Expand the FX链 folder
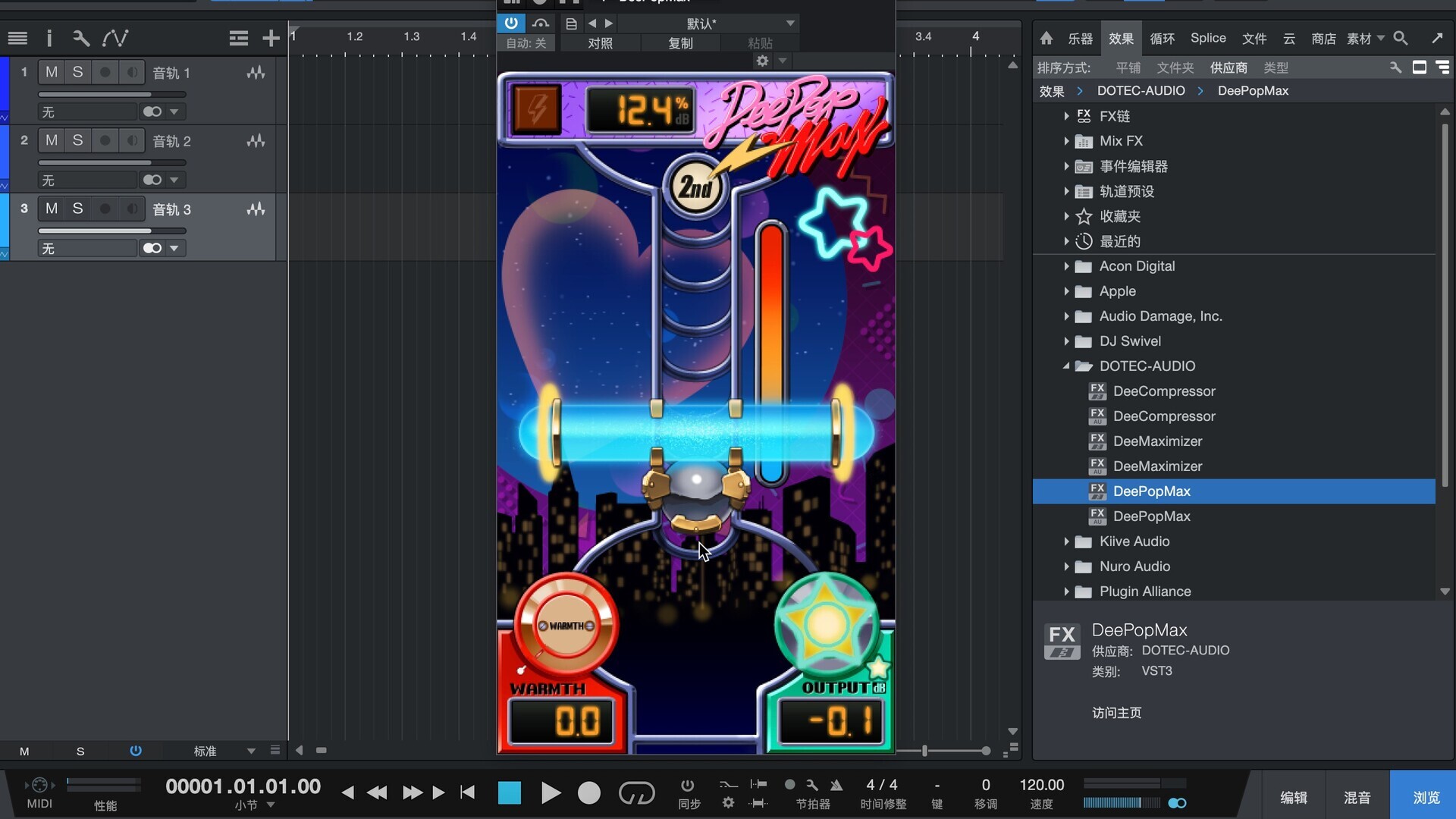Image resolution: width=1456 pixels, height=819 pixels. pyautogui.click(x=1066, y=116)
